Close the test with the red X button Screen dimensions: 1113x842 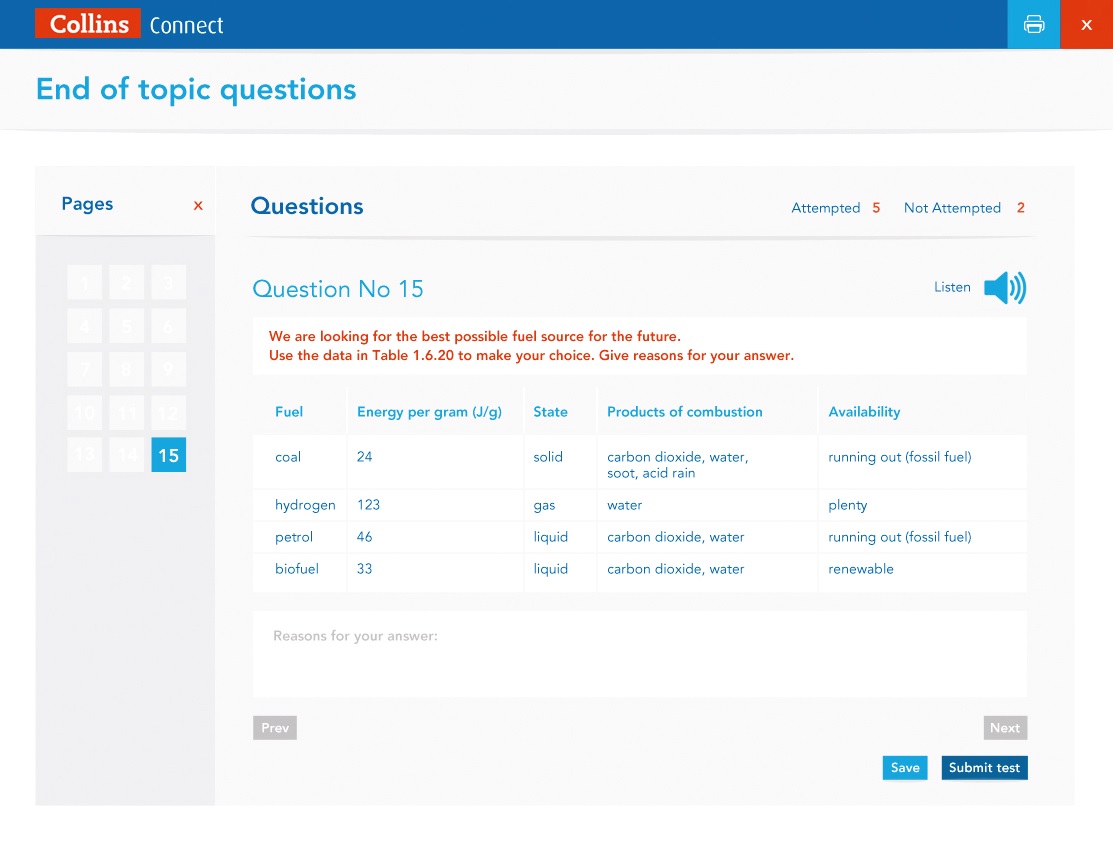point(1086,24)
